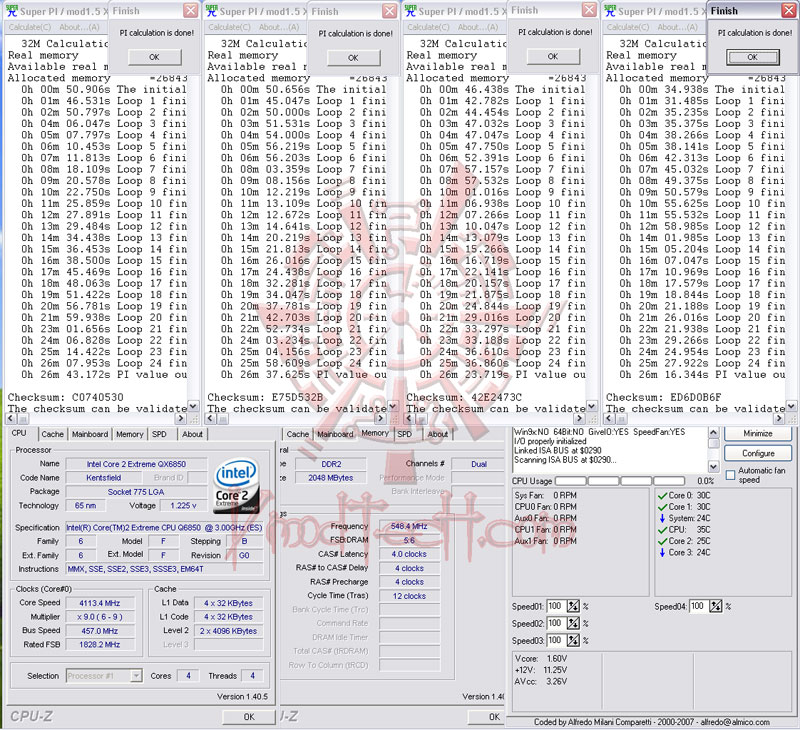The height and width of the screenshot is (730, 800).
Task: Click scroll-left arrow in first Super PI window
Action: click(x=11, y=419)
